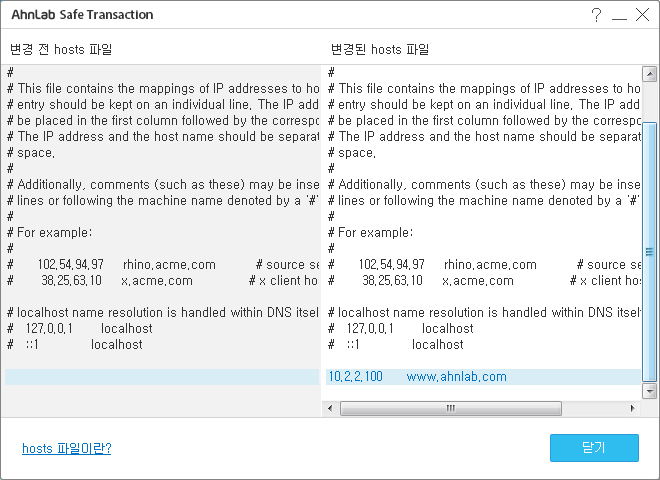Select the added www.ahnlab.com entry line
The width and height of the screenshot is (660, 480).
(x=483, y=376)
